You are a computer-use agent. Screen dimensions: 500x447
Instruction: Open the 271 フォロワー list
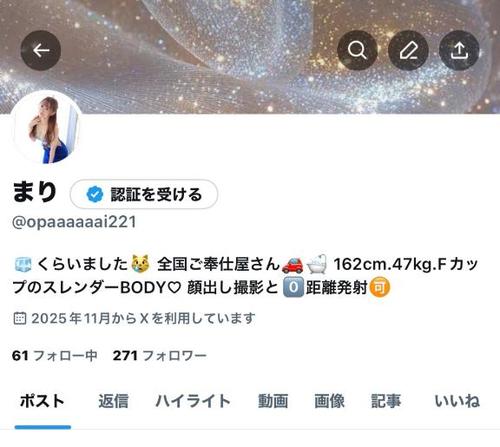(160, 356)
